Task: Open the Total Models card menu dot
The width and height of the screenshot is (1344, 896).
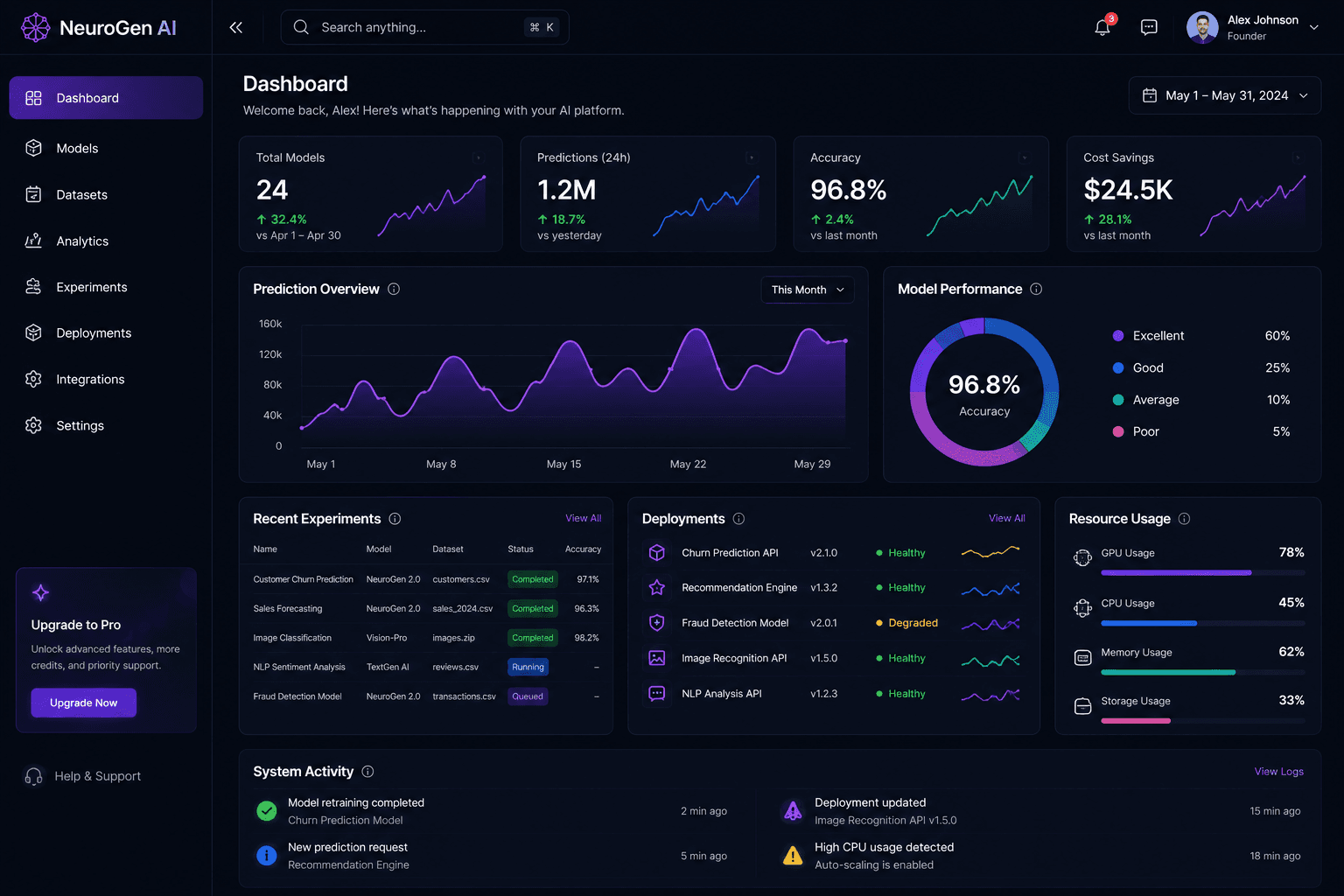Action: point(478,157)
